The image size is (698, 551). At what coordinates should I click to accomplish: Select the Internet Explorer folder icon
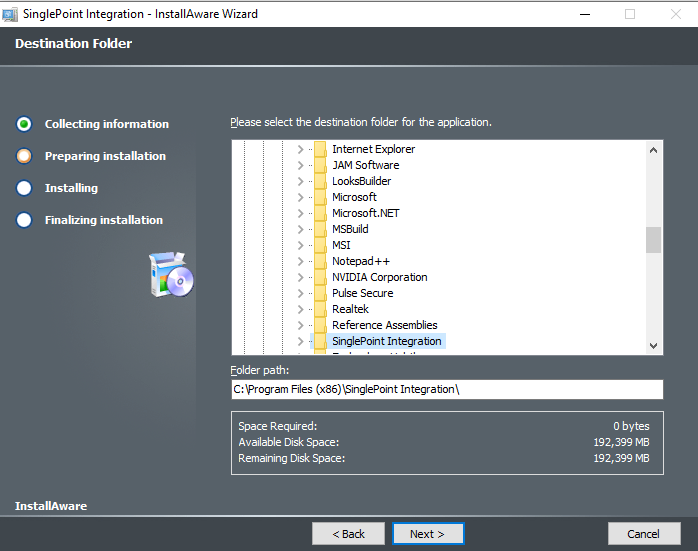point(320,149)
